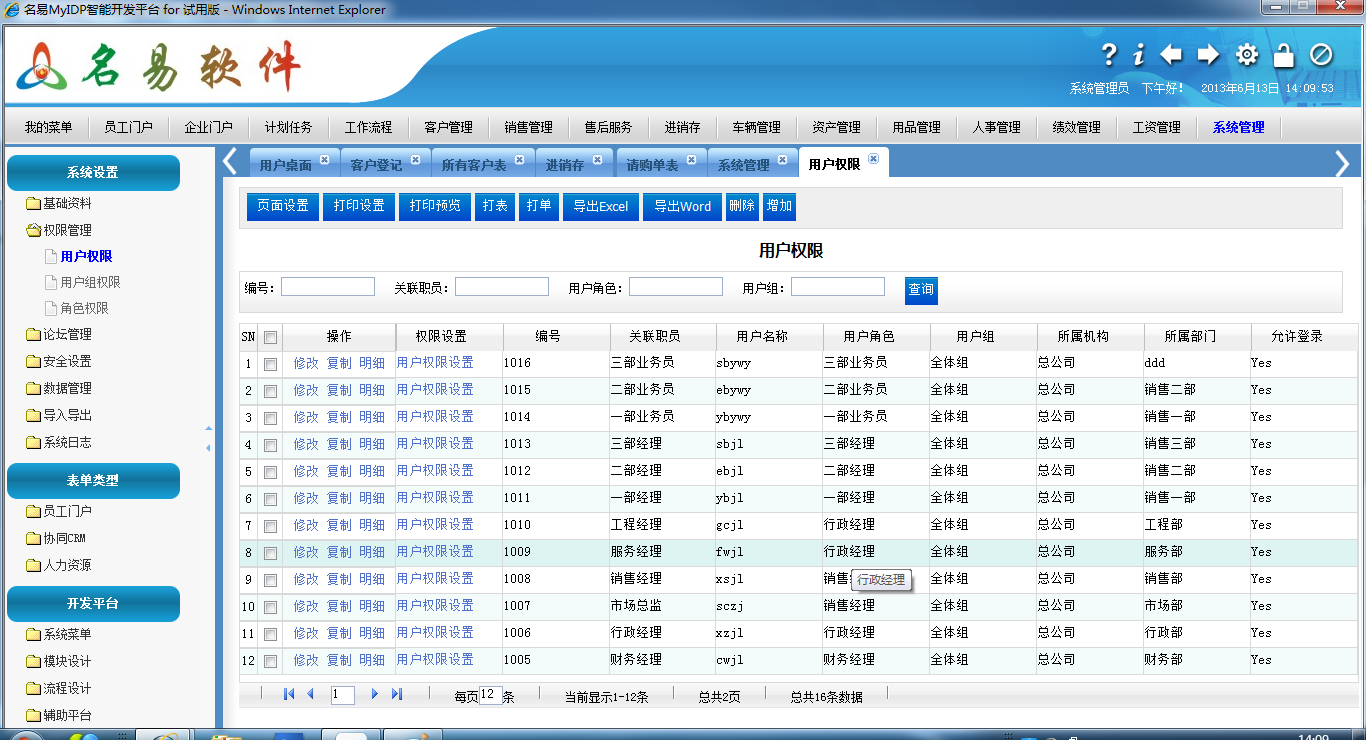Viewport: 1366px width, 740px height.
Task: Collapse the 权限管理 folder
Action: (59, 230)
